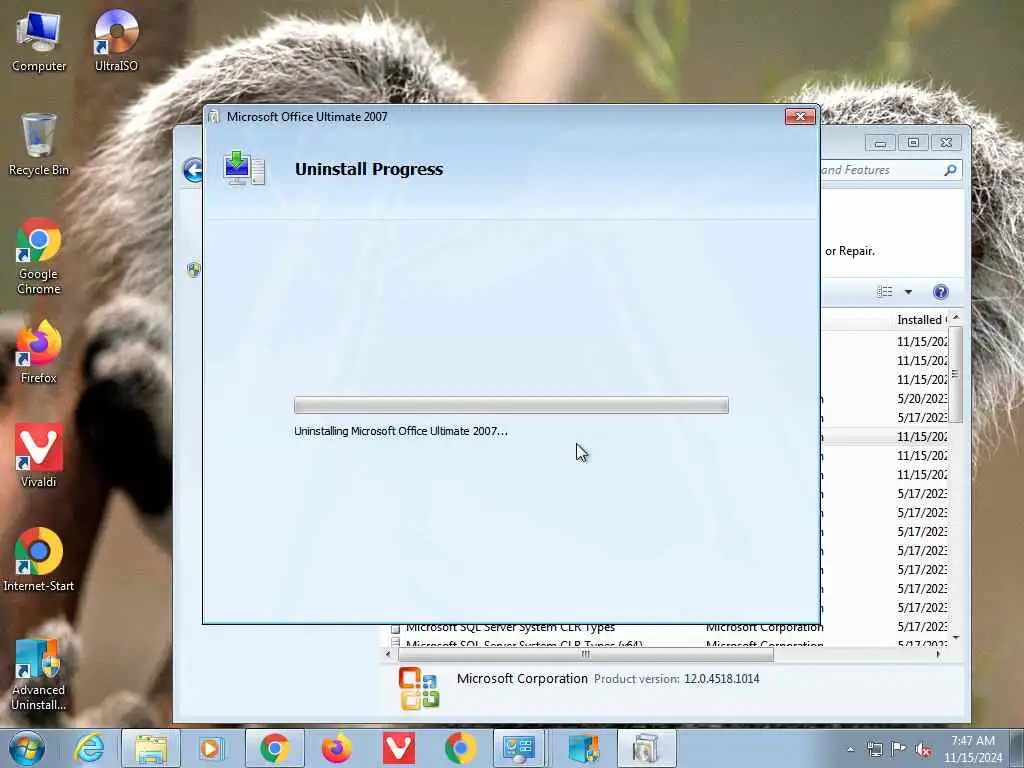This screenshot has height=768, width=1024.
Task: Open the Computer desktop icon
Action: tap(39, 41)
